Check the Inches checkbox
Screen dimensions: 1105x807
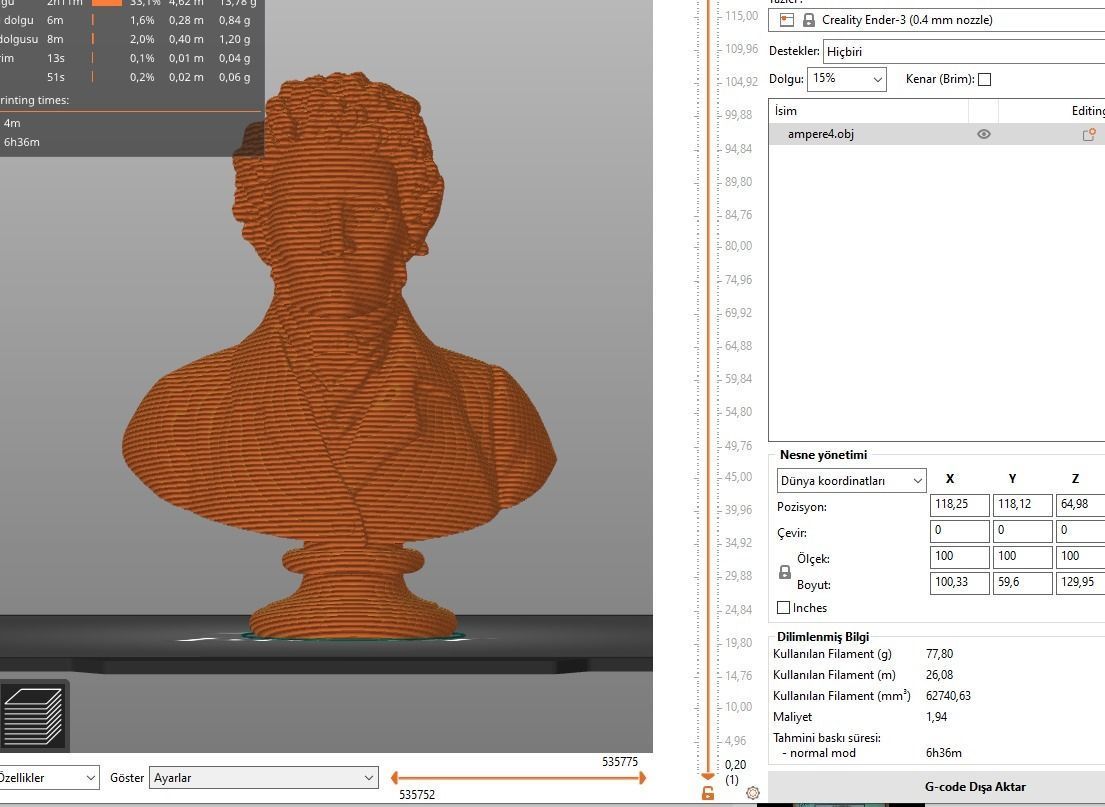pyautogui.click(x=783, y=607)
